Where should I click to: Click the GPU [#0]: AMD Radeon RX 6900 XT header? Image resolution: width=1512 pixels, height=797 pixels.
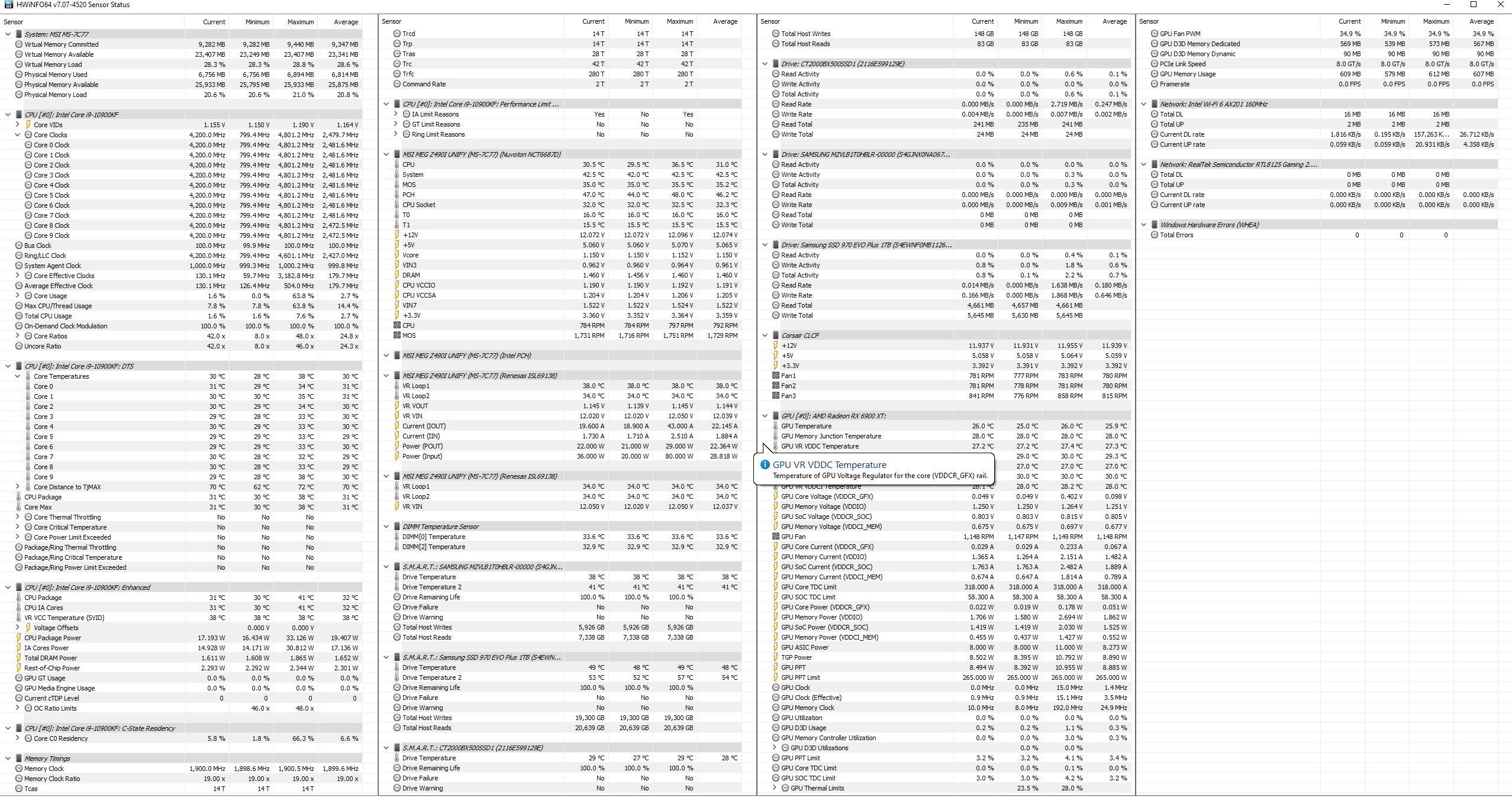833,416
